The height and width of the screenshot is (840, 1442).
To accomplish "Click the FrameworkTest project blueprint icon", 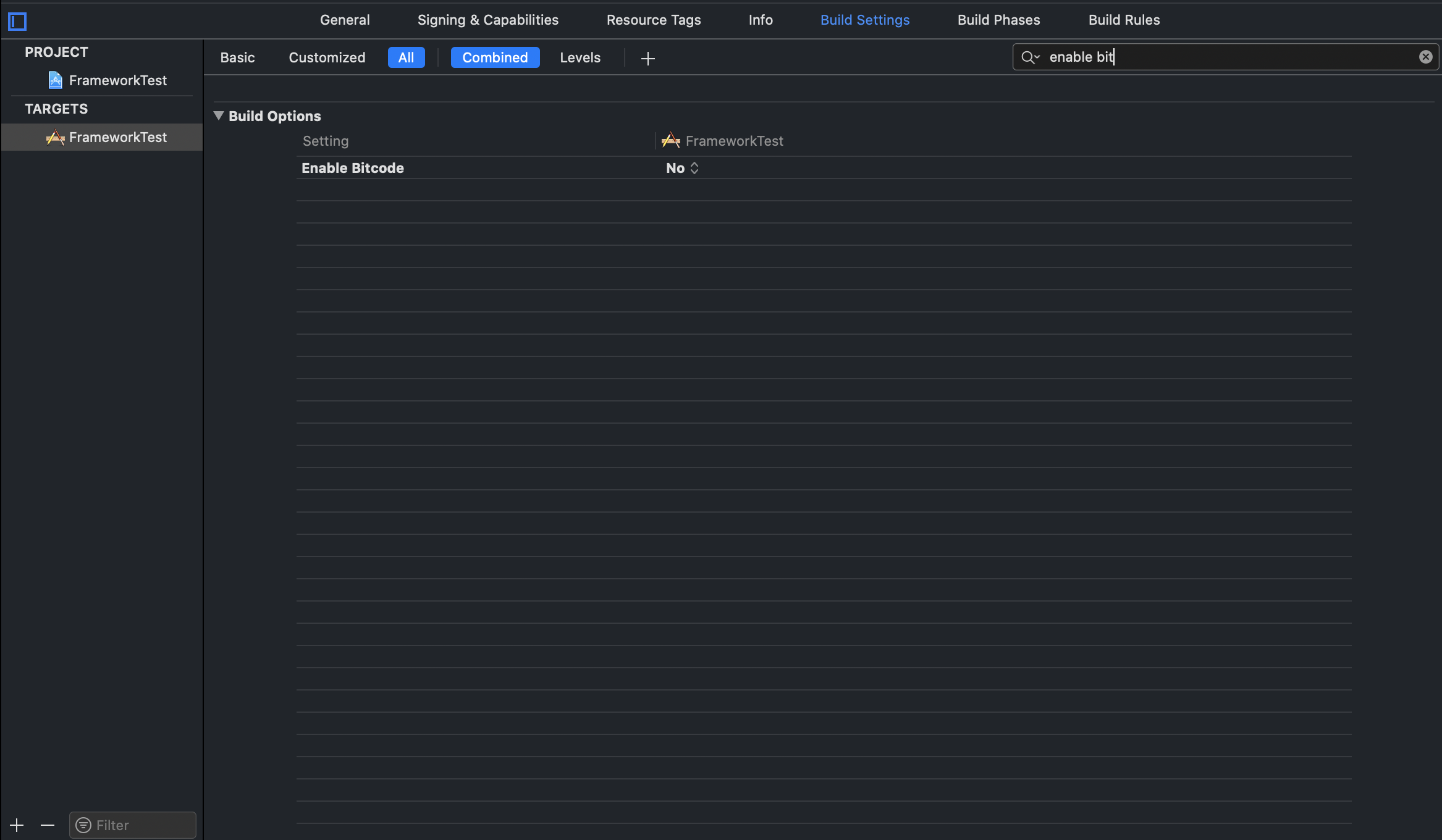I will [56, 80].
